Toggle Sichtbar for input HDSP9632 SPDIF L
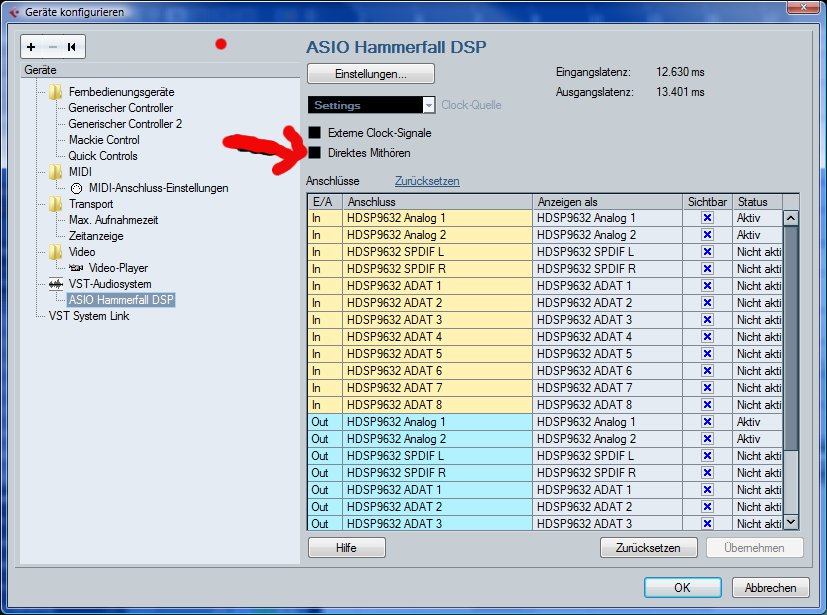Viewport: 827px width, 615px height. (707, 252)
